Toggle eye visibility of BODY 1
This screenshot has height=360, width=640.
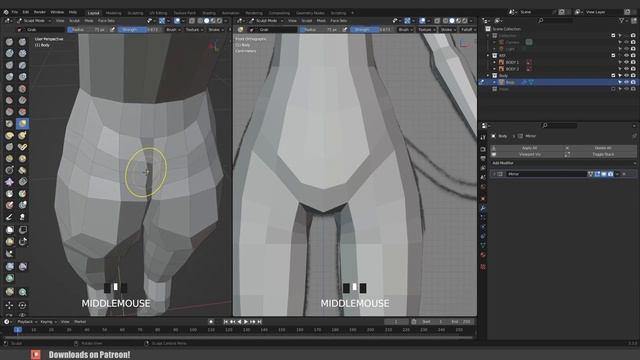pyautogui.click(x=626, y=62)
